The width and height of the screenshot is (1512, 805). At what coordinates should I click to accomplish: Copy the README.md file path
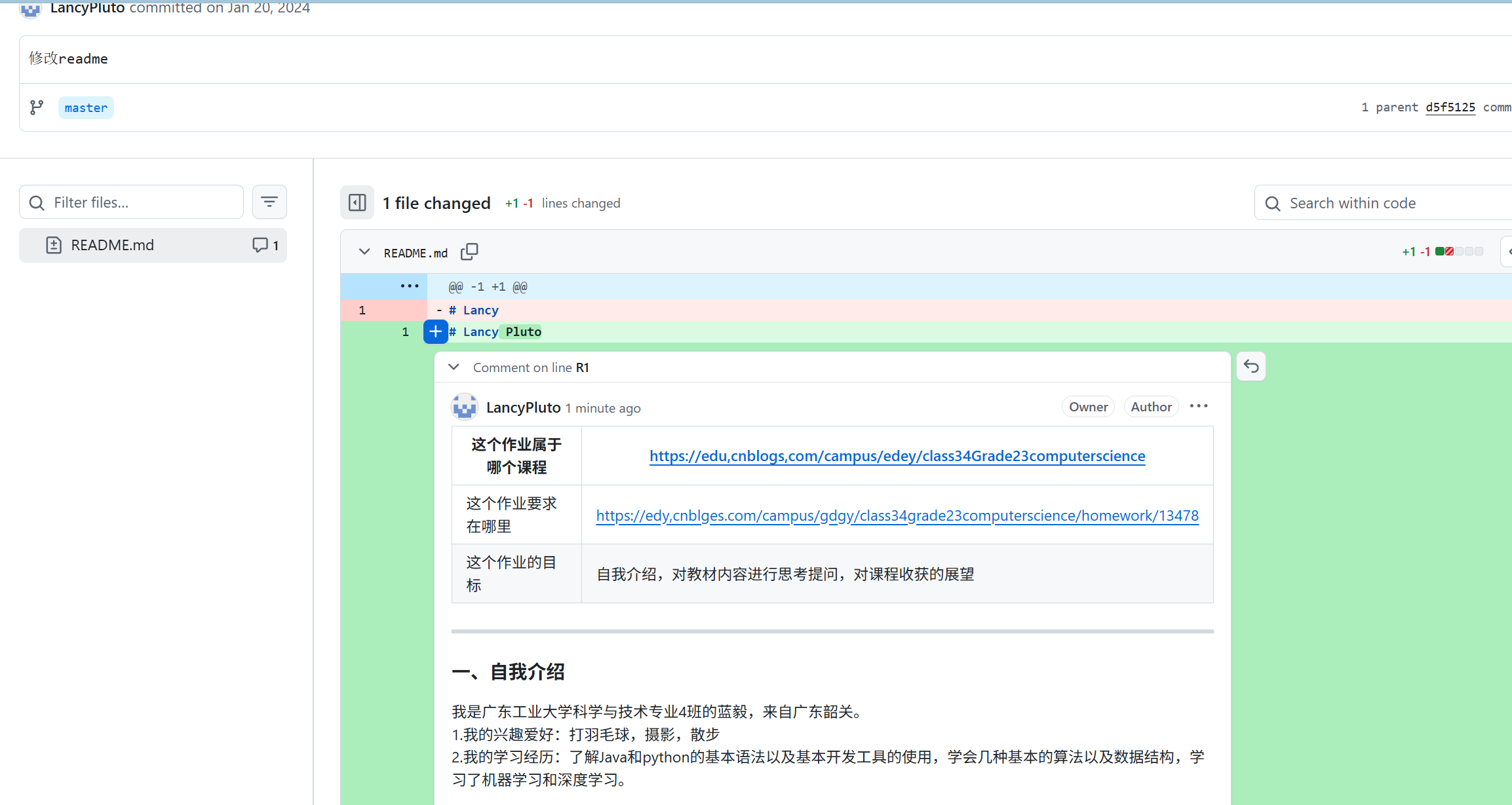click(469, 252)
